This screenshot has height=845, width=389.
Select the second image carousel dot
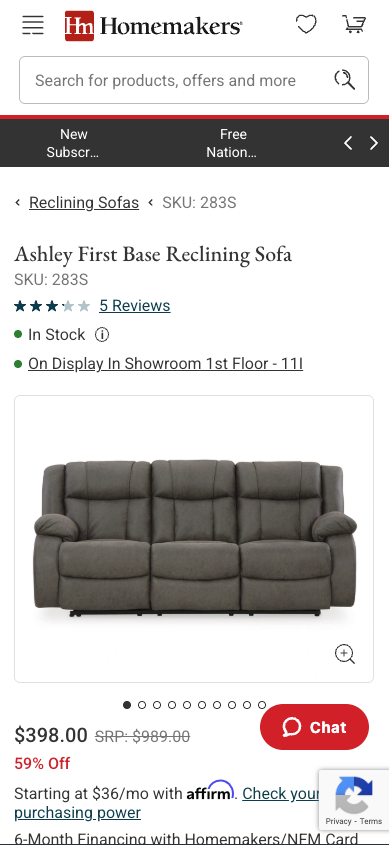click(142, 705)
